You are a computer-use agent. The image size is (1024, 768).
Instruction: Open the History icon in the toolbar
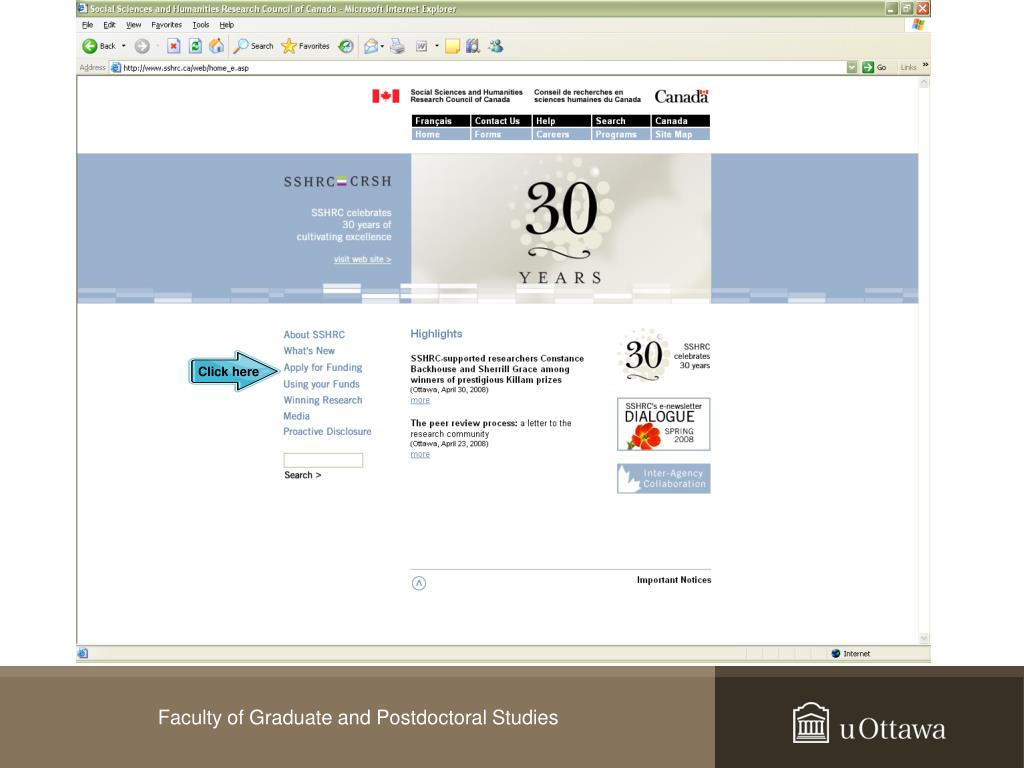[346, 46]
